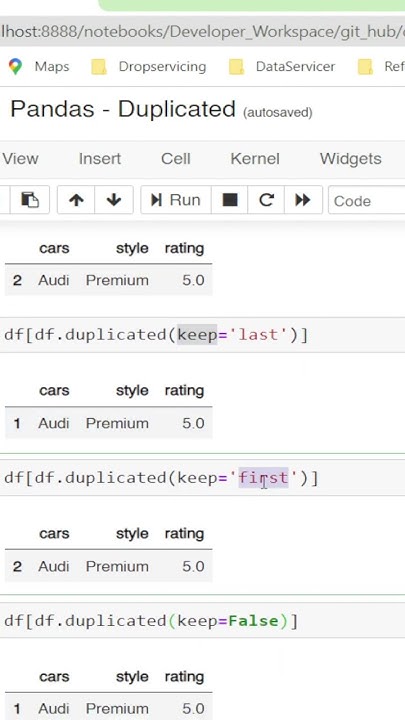Restart the kernel with circular arrow icon
Image resolution: width=405 pixels, height=720 pixels.
[x=266, y=200]
